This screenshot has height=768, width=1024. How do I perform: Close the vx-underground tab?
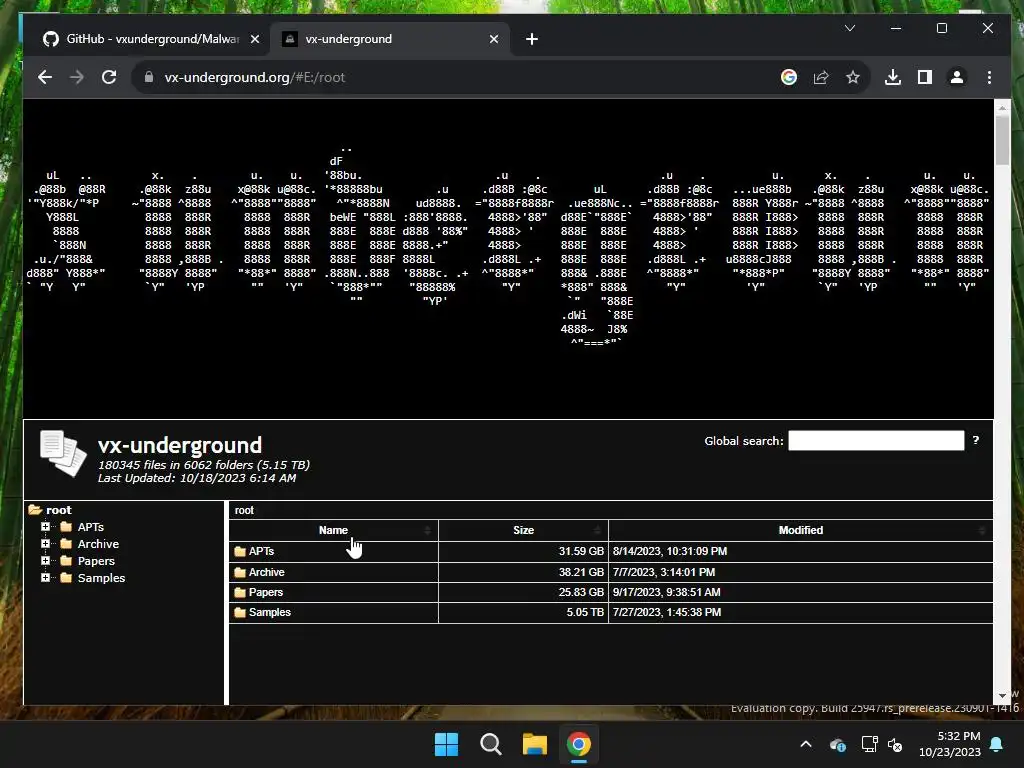pyautogui.click(x=494, y=39)
